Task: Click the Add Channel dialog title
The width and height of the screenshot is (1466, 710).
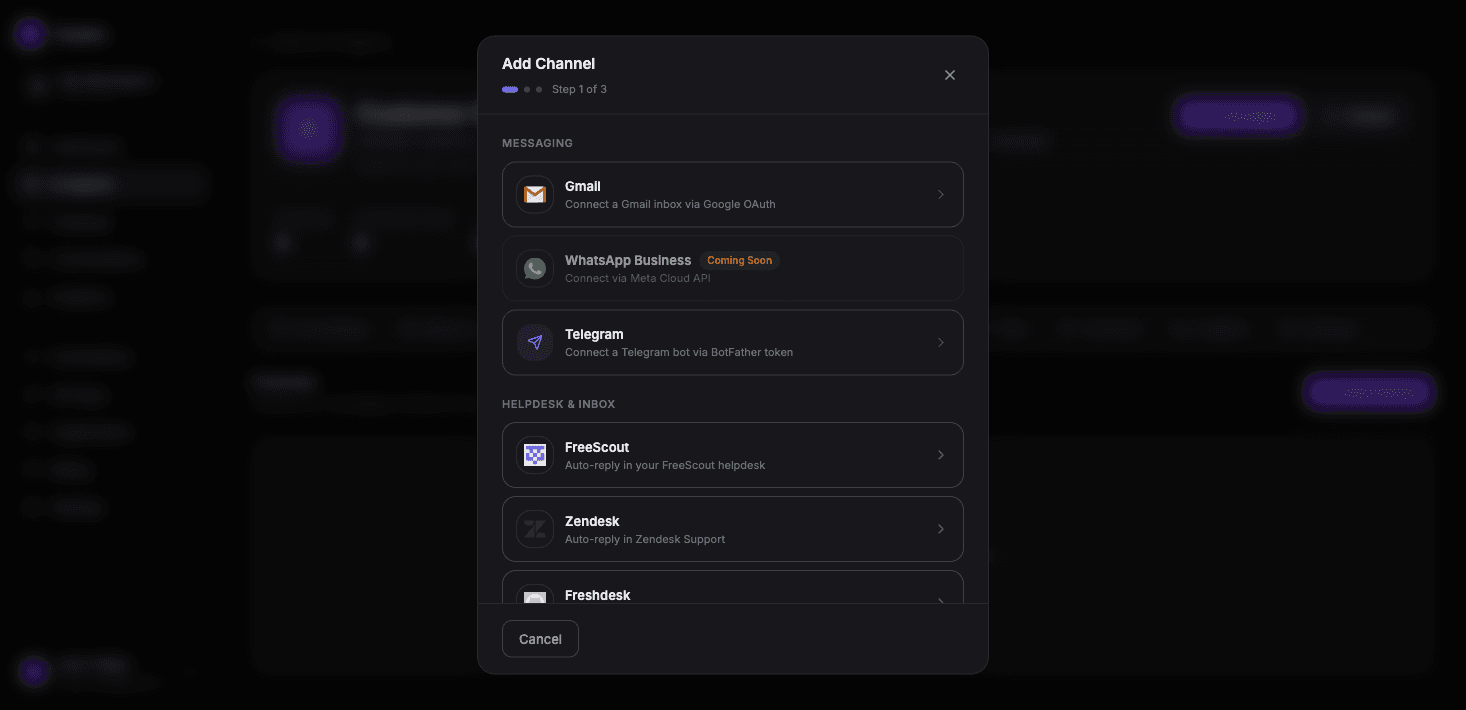Action: pos(548,64)
